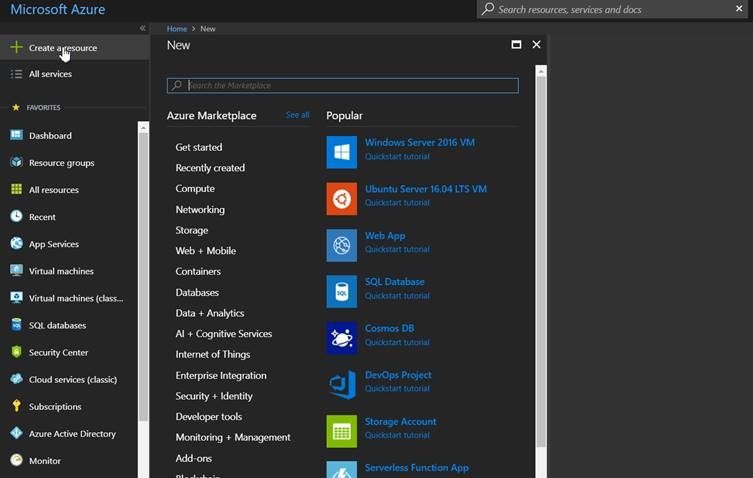Select Monitoring + Management category
753x478 pixels.
tap(233, 437)
